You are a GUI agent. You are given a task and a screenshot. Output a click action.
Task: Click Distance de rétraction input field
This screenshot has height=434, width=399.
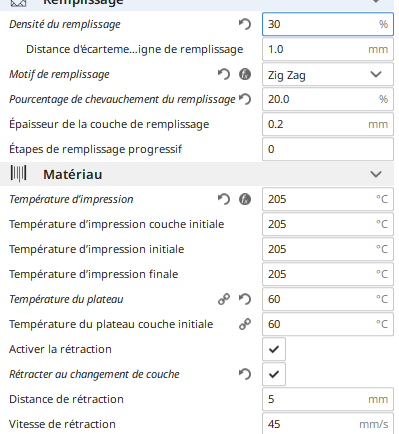click(x=328, y=399)
